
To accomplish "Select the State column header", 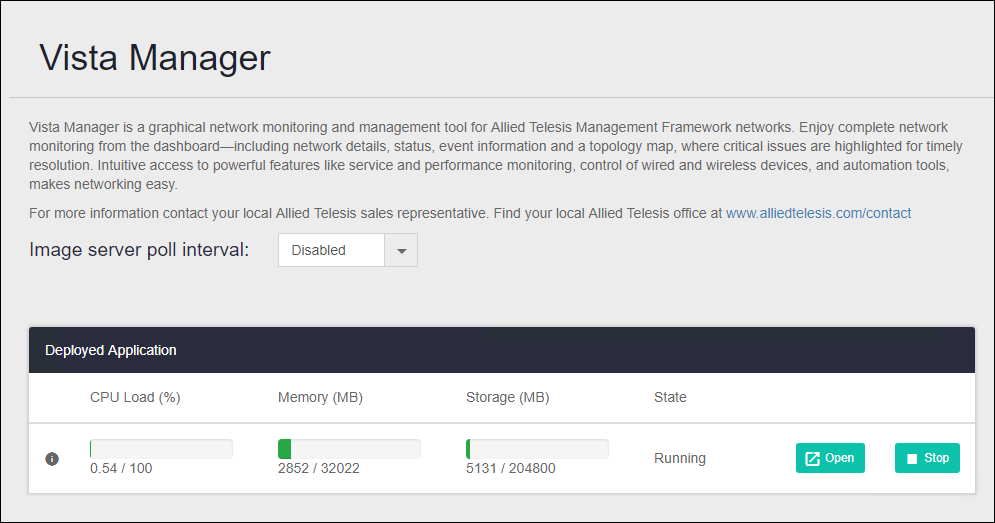I will coord(670,397).
